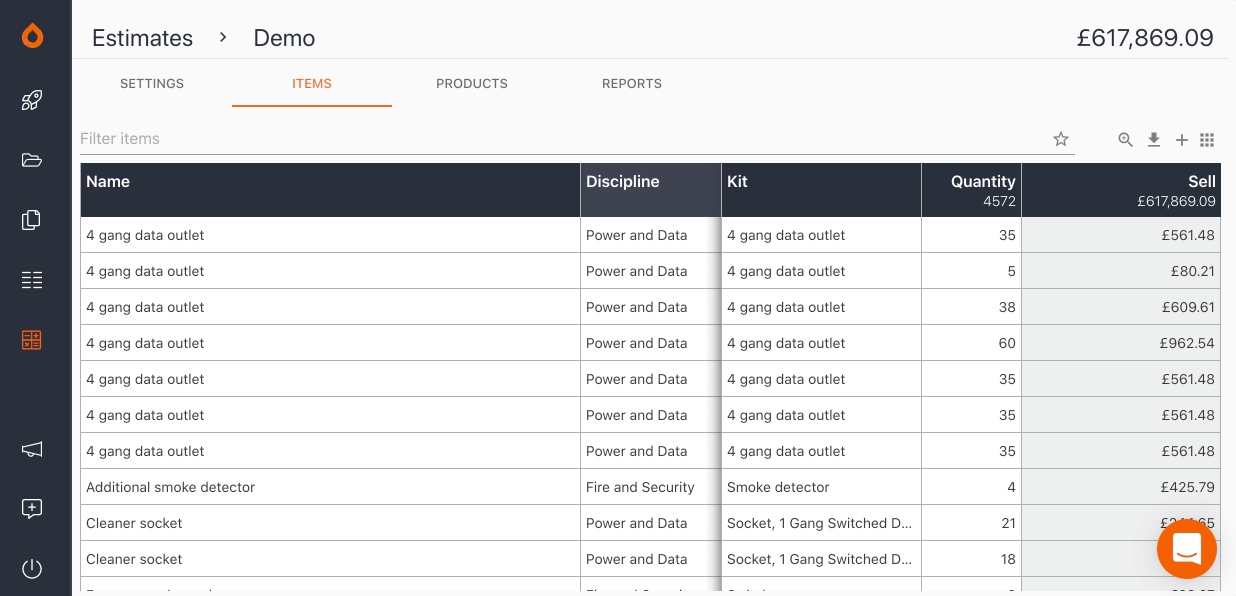Click the quantity cell showing 4
The width and height of the screenshot is (1236, 596).
[x=971, y=487]
